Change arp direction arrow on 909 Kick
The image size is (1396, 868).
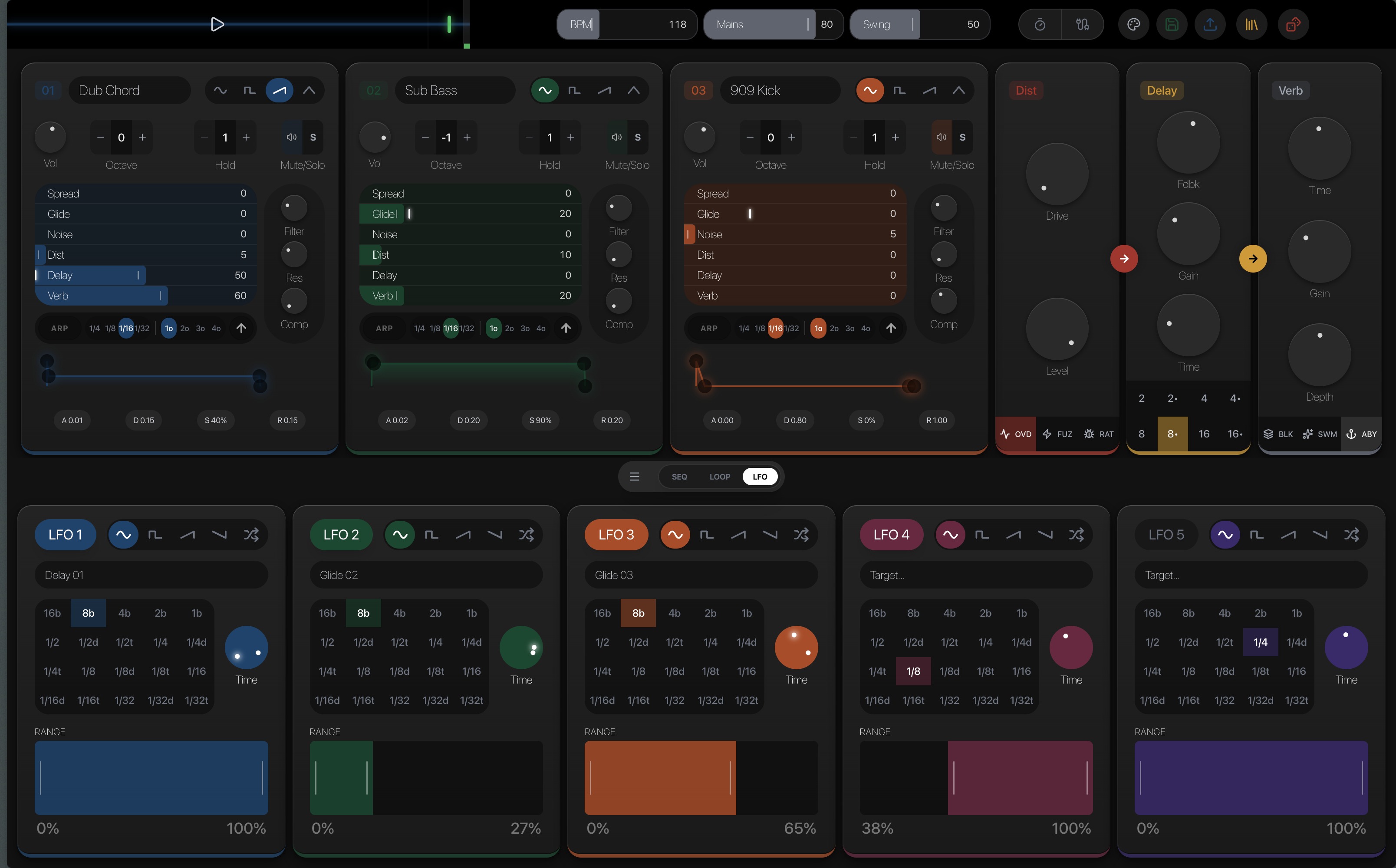[x=891, y=328]
